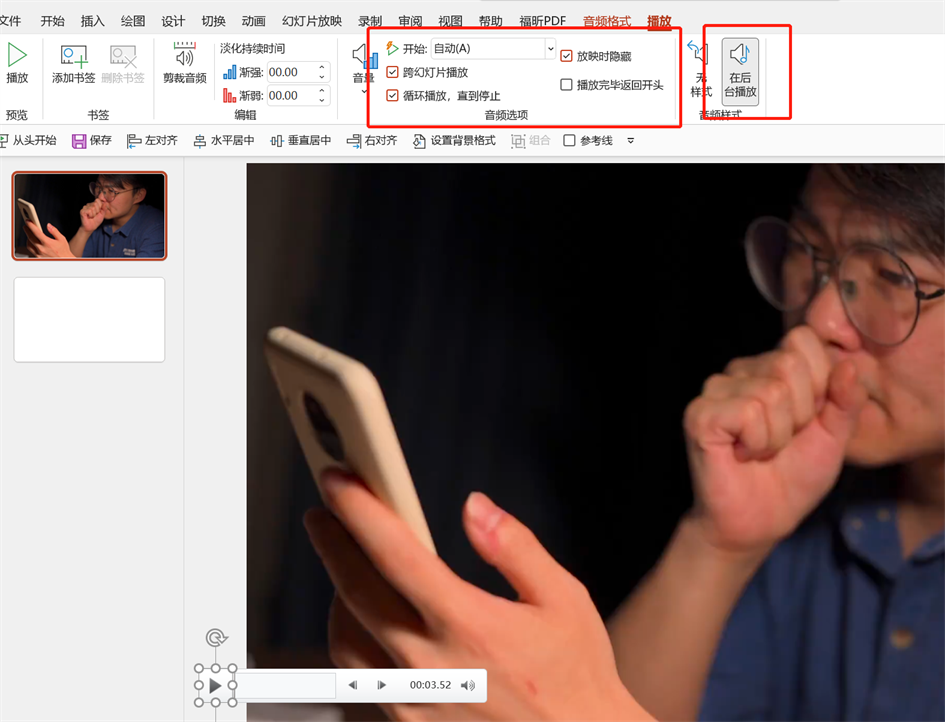Image resolution: width=945 pixels, height=722 pixels.
Task: Click the 设置背景格式 button
Action: coord(454,141)
